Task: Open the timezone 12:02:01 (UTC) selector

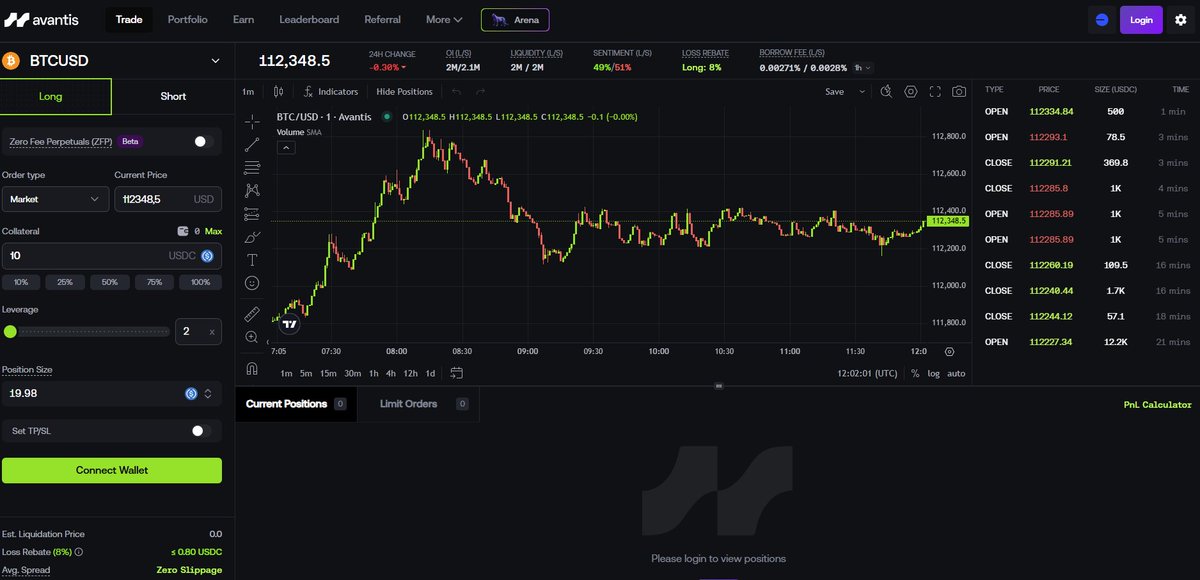Action: 867,373
